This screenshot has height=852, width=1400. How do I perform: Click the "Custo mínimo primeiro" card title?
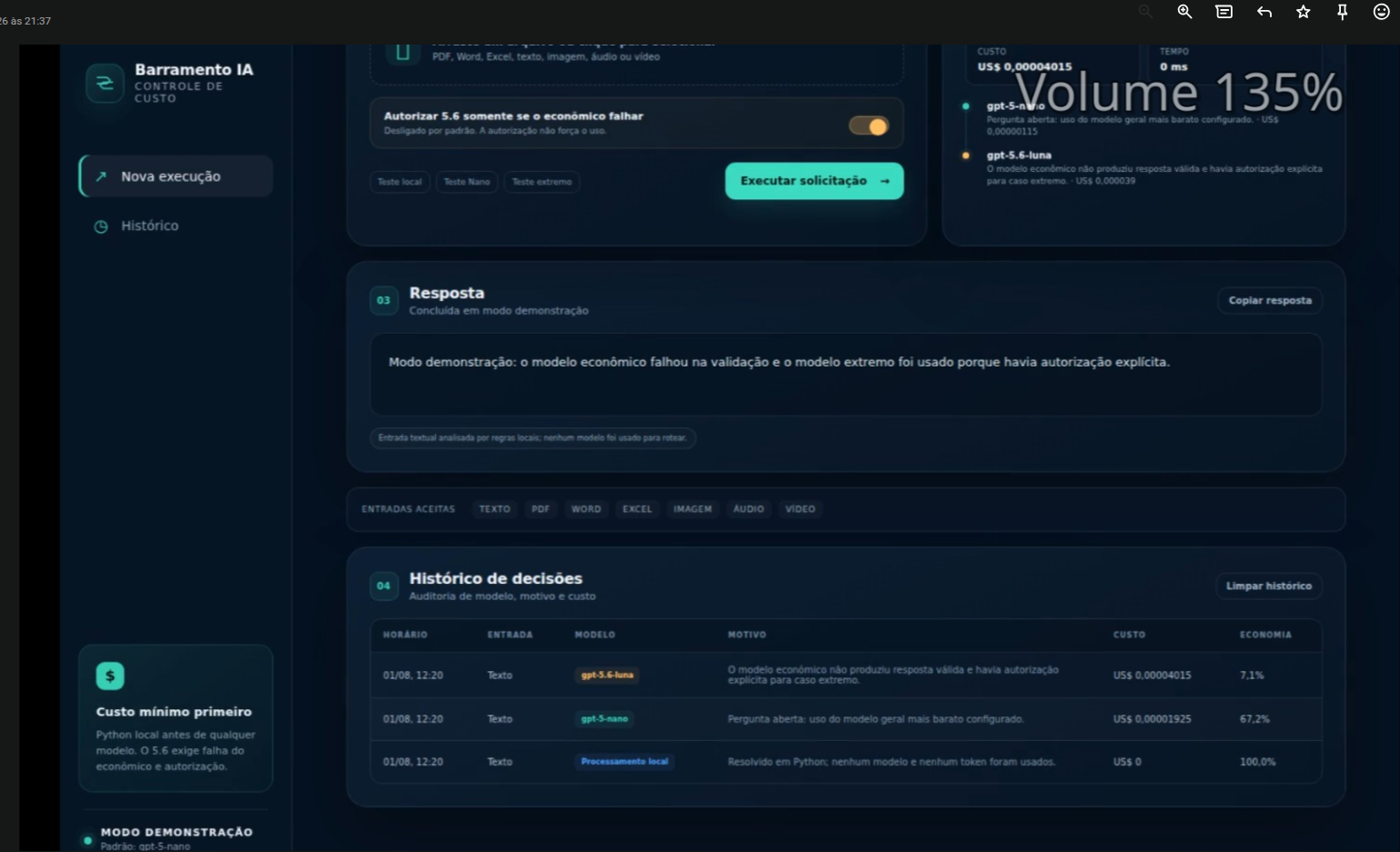pos(174,712)
